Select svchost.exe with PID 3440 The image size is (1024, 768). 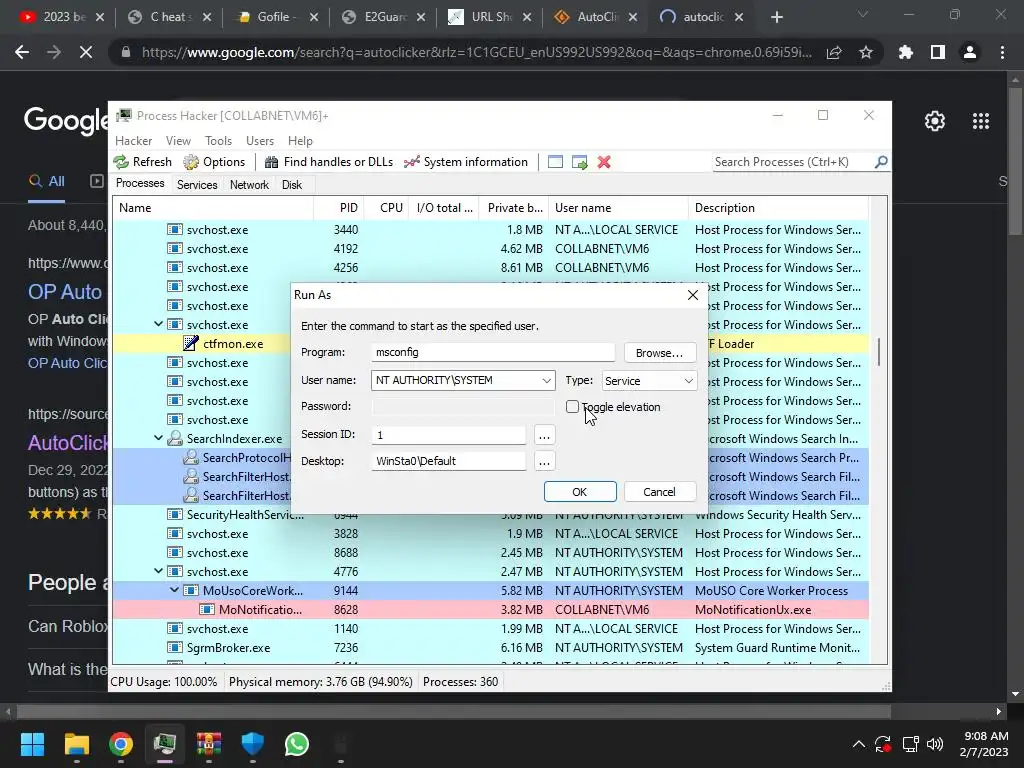(490, 229)
